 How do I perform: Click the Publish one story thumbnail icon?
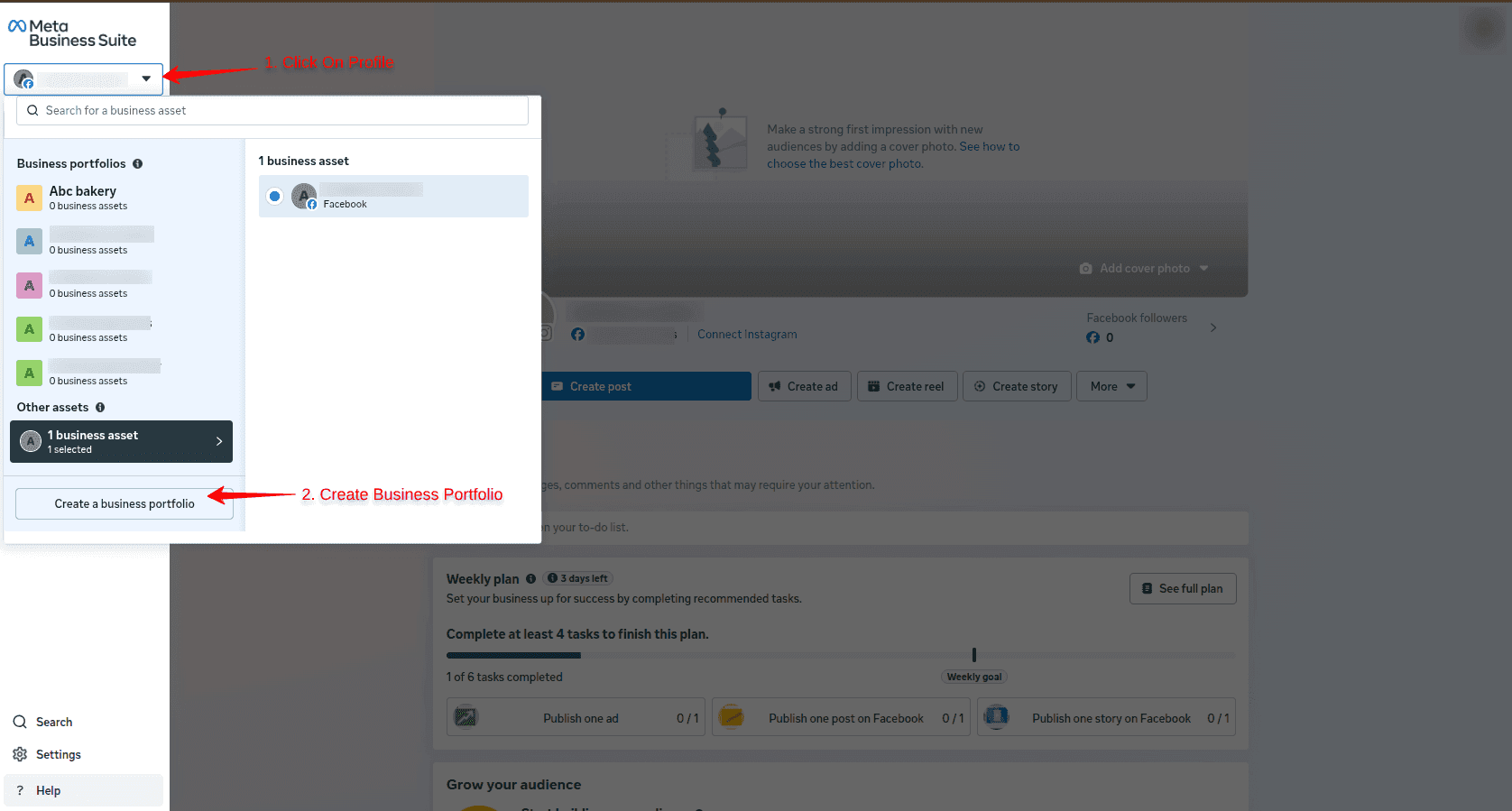[996, 717]
